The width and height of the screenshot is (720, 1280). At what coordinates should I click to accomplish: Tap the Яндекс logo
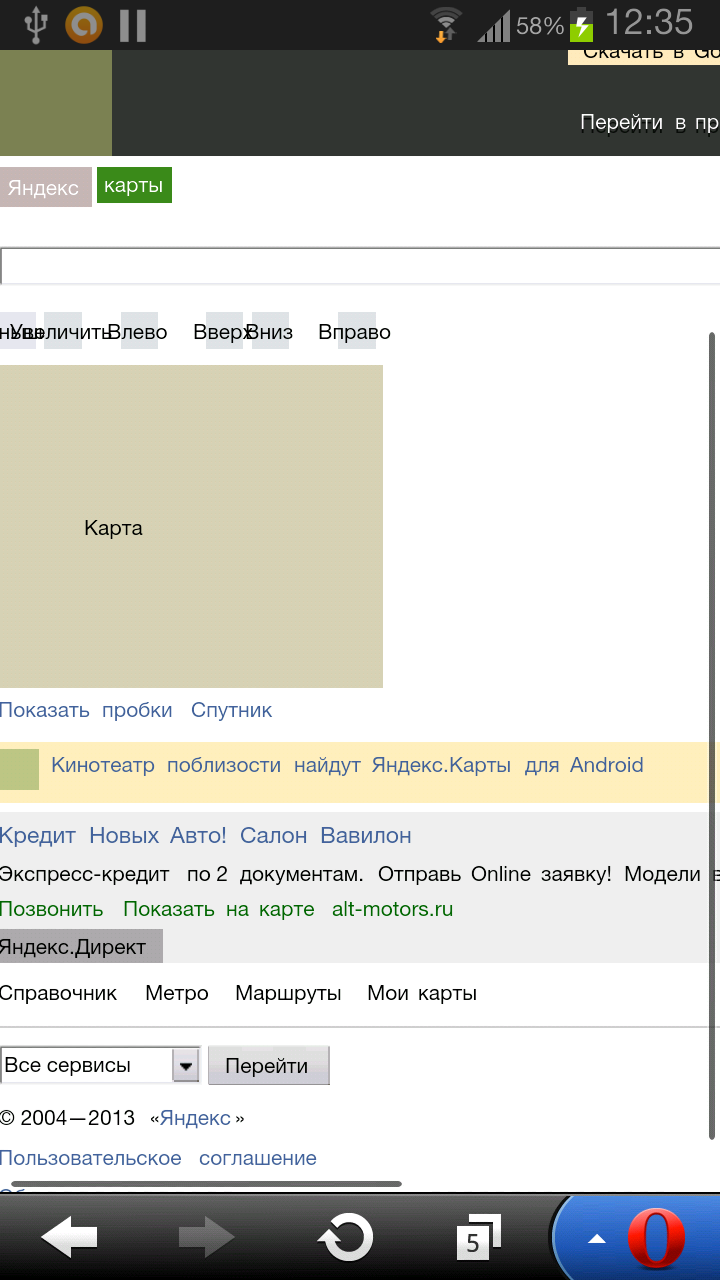(x=44, y=188)
